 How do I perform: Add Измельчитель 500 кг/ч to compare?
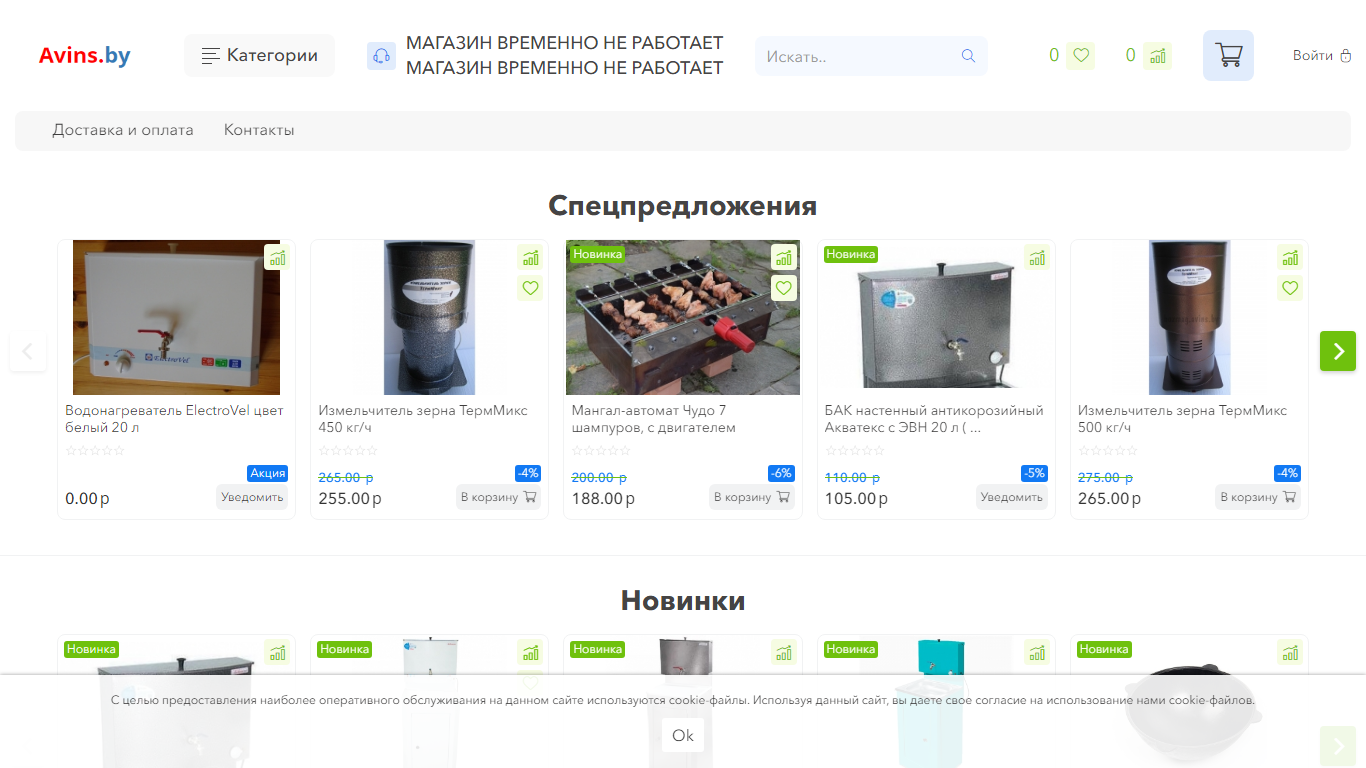pyautogui.click(x=1290, y=257)
